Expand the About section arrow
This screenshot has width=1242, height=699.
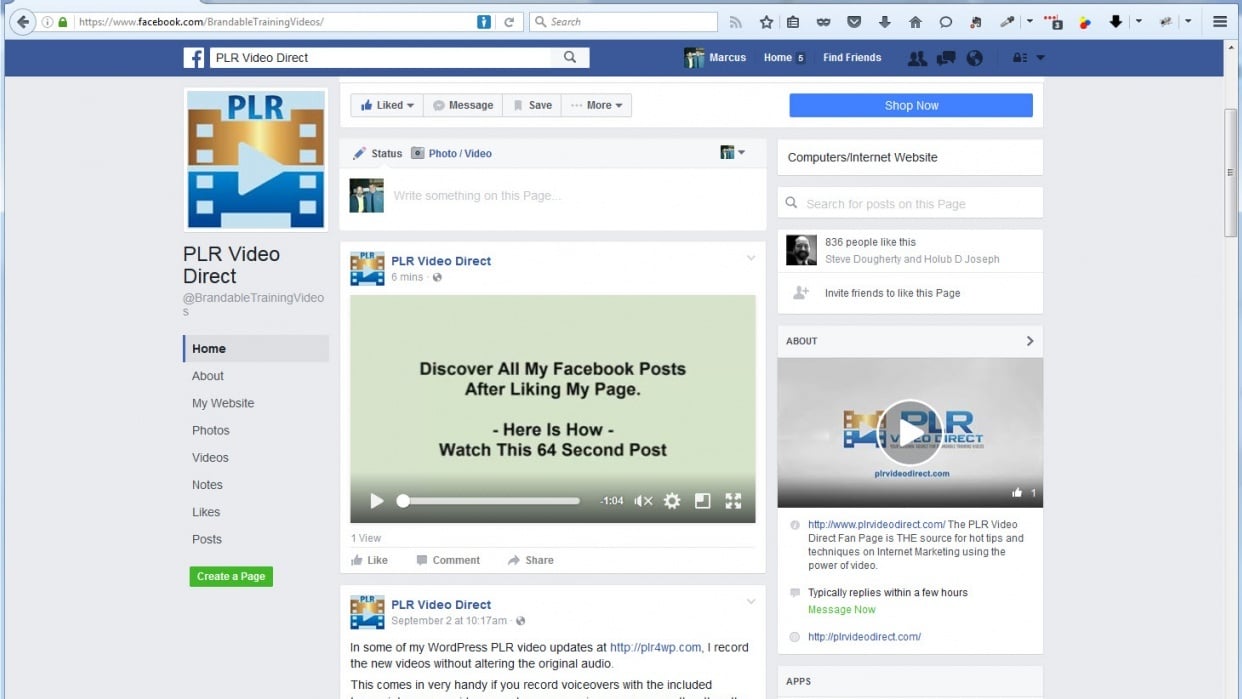(1030, 341)
